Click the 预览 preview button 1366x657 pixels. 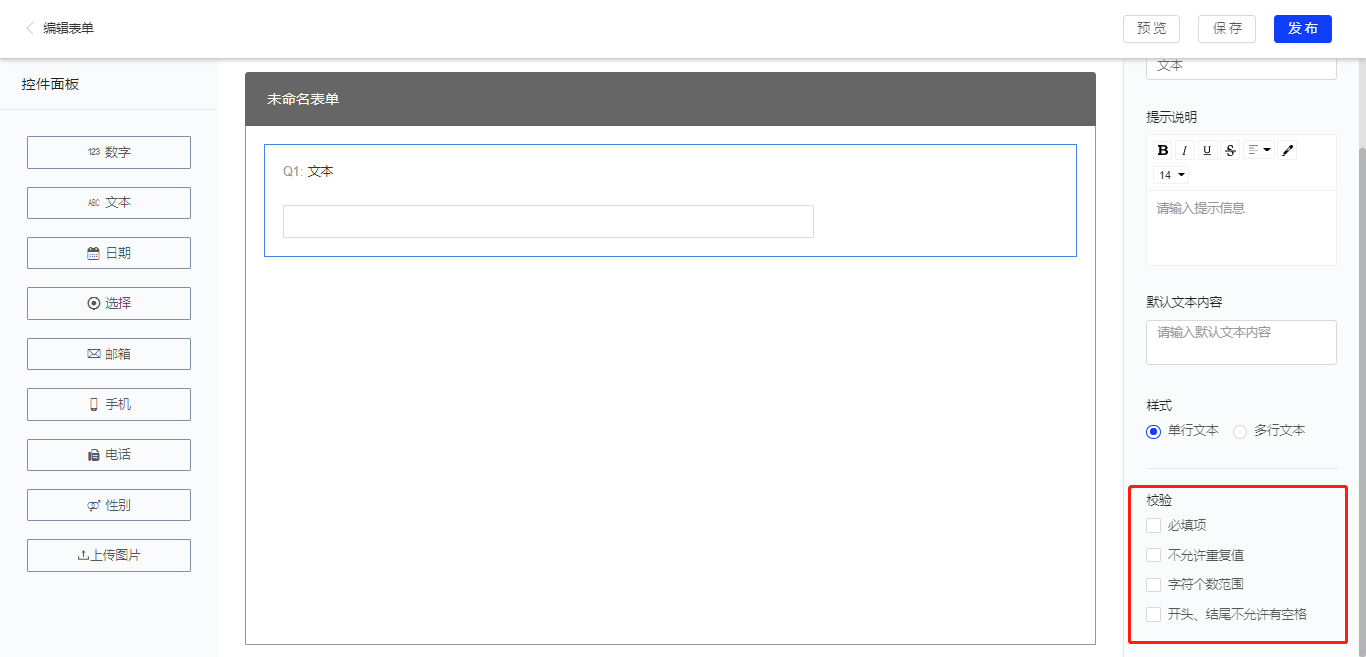coord(1152,28)
